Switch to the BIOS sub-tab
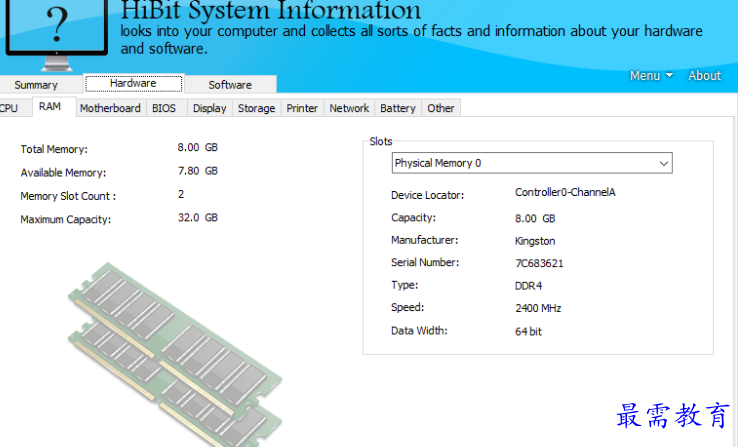This screenshot has width=738, height=447. [164, 108]
